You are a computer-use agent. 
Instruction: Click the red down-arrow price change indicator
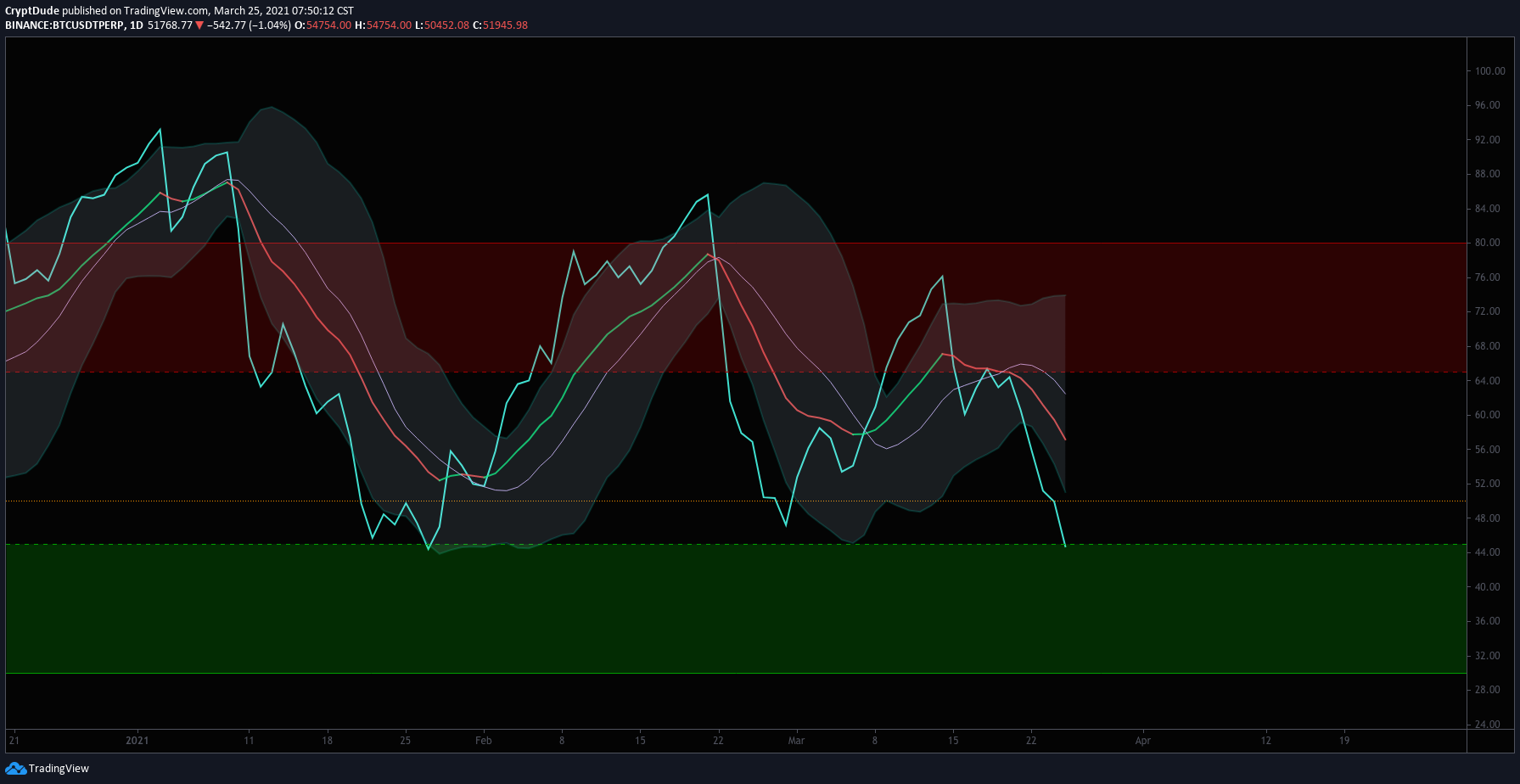(x=199, y=25)
